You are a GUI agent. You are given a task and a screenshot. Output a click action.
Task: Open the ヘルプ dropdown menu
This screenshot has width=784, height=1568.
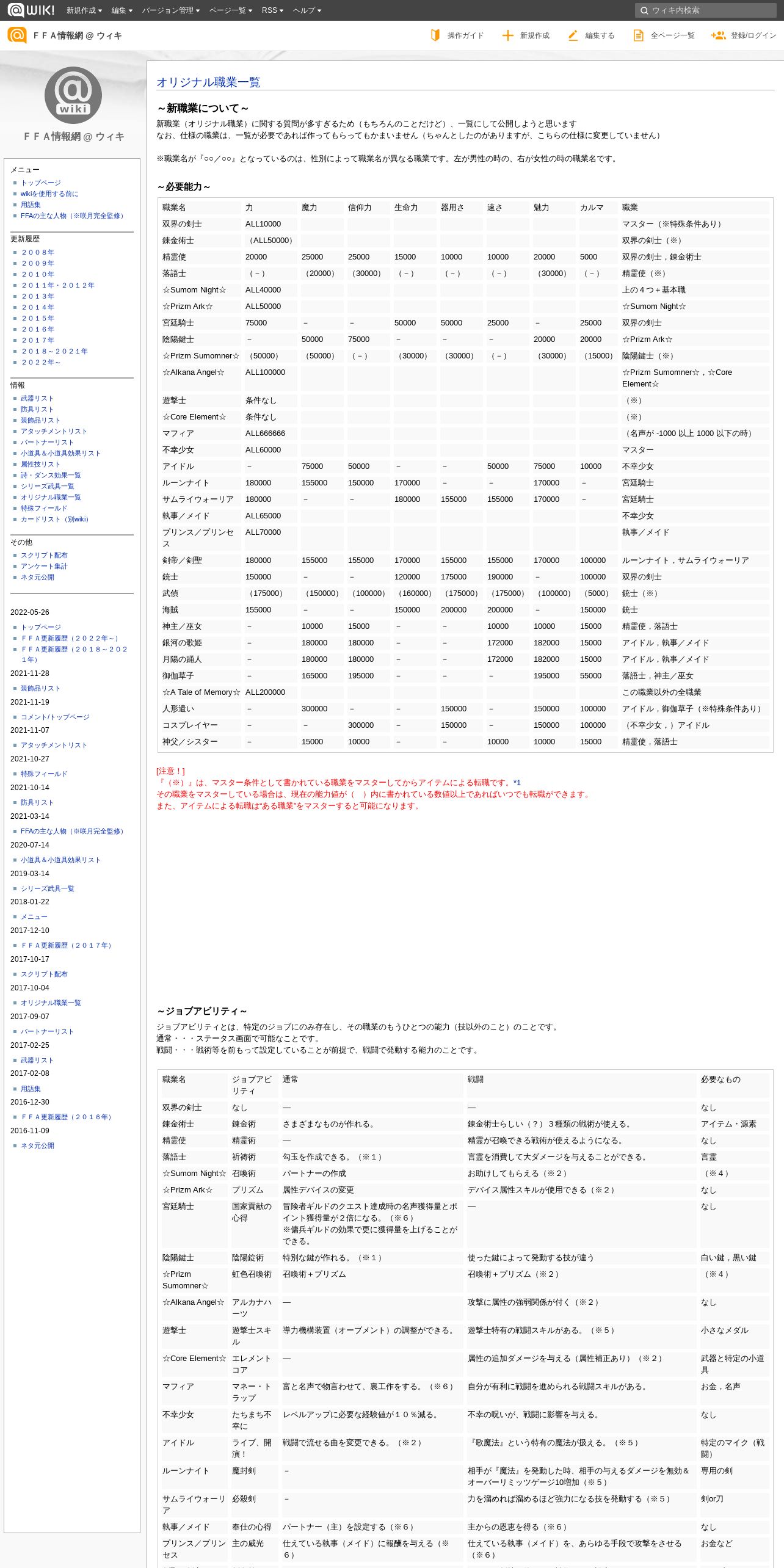[x=307, y=10]
